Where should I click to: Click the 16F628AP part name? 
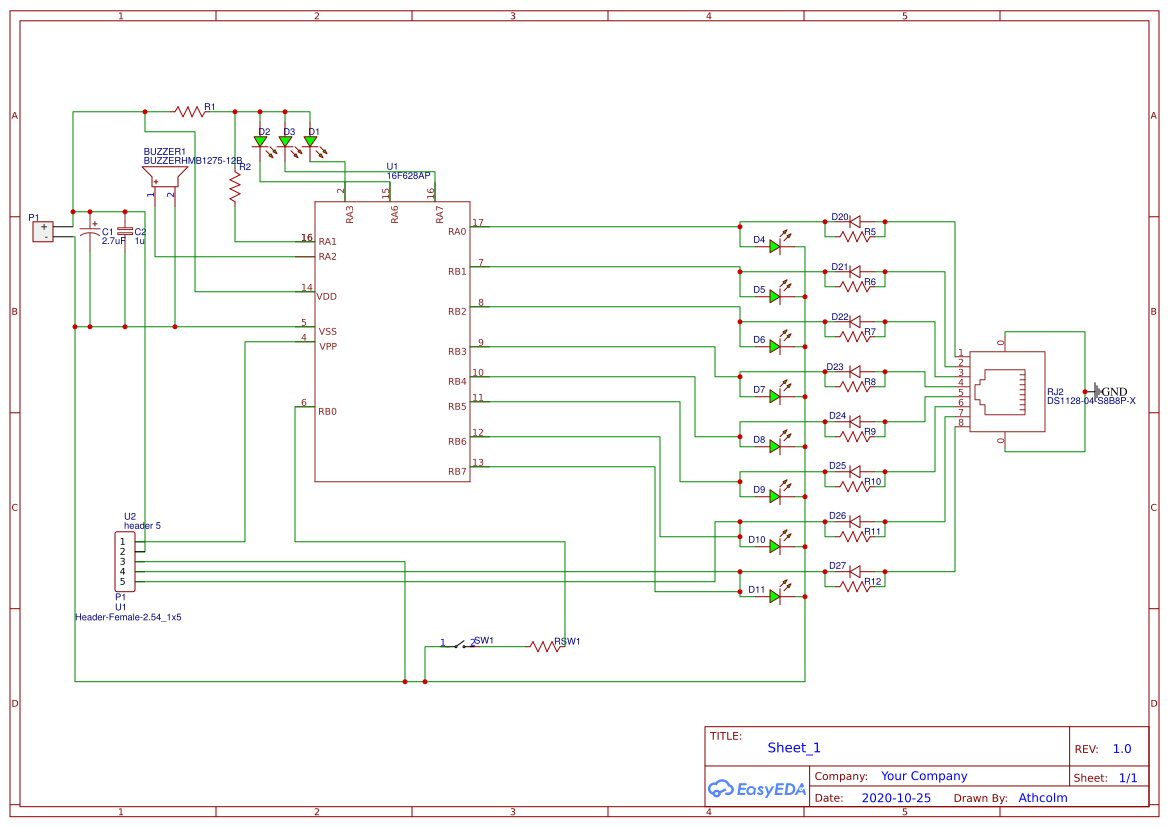tap(408, 176)
